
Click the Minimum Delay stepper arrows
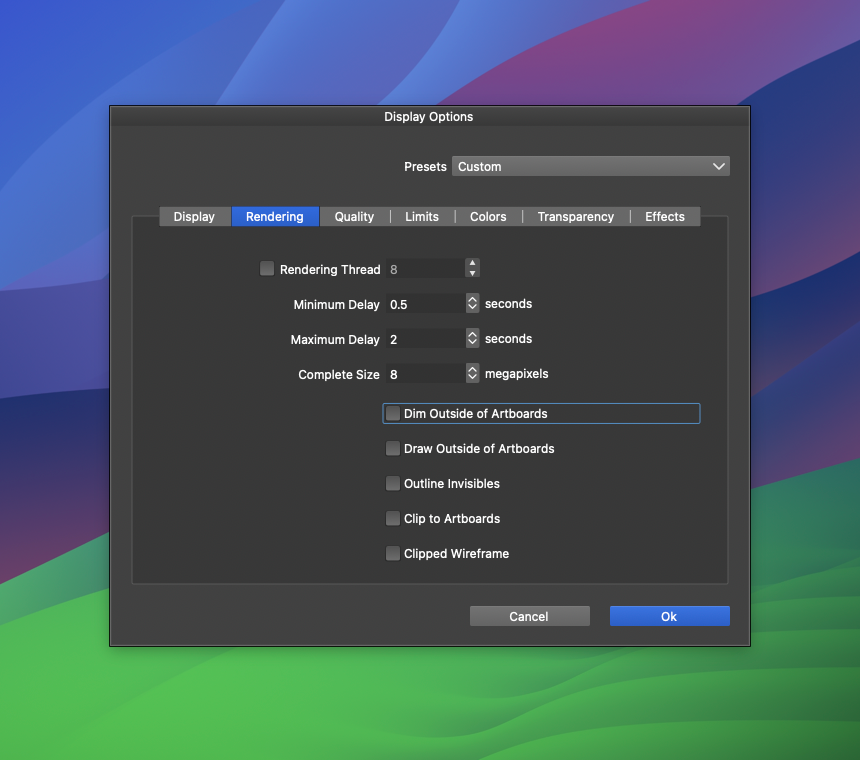(x=472, y=304)
